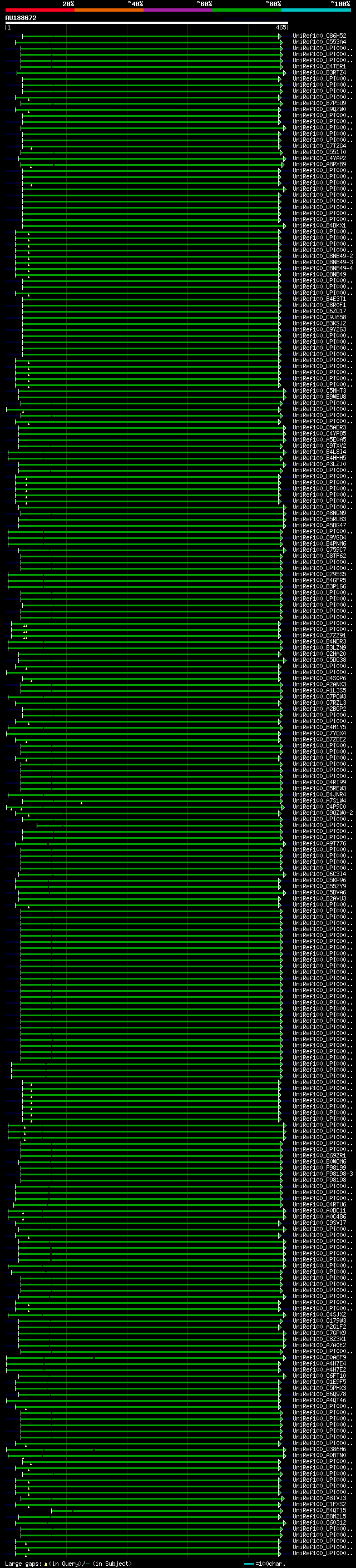Viewport: 356px width, 1568px height.
Task: Click the cyan ~100% identity color segment
Action: [317, 10]
